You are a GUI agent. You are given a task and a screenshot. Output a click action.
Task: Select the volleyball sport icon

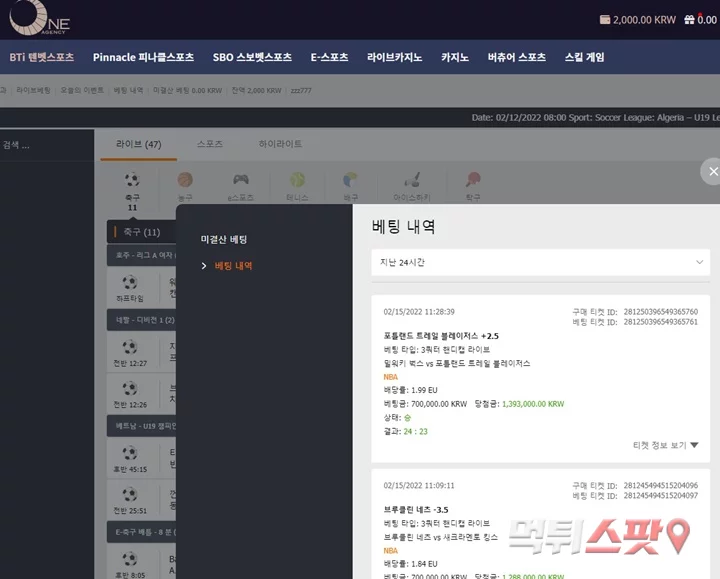tap(350, 180)
